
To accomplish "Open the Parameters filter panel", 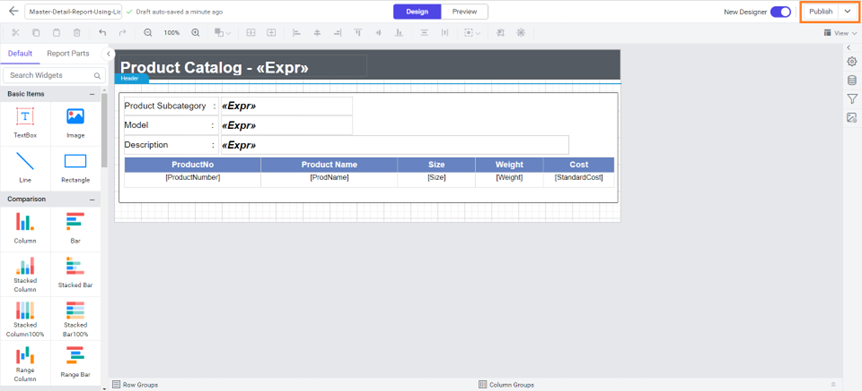I will coord(852,99).
